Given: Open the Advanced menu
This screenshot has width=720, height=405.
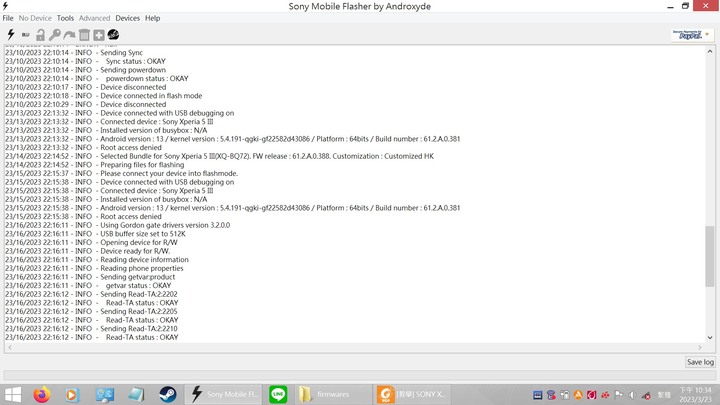Looking at the screenshot, I should [x=95, y=18].
